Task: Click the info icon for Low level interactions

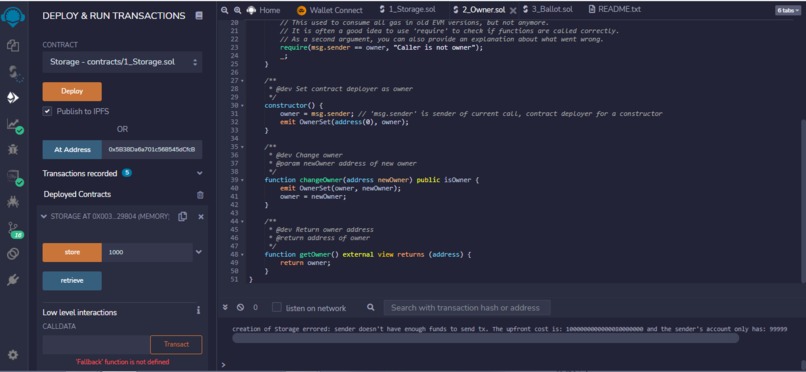Action: [x=198, y=311]
